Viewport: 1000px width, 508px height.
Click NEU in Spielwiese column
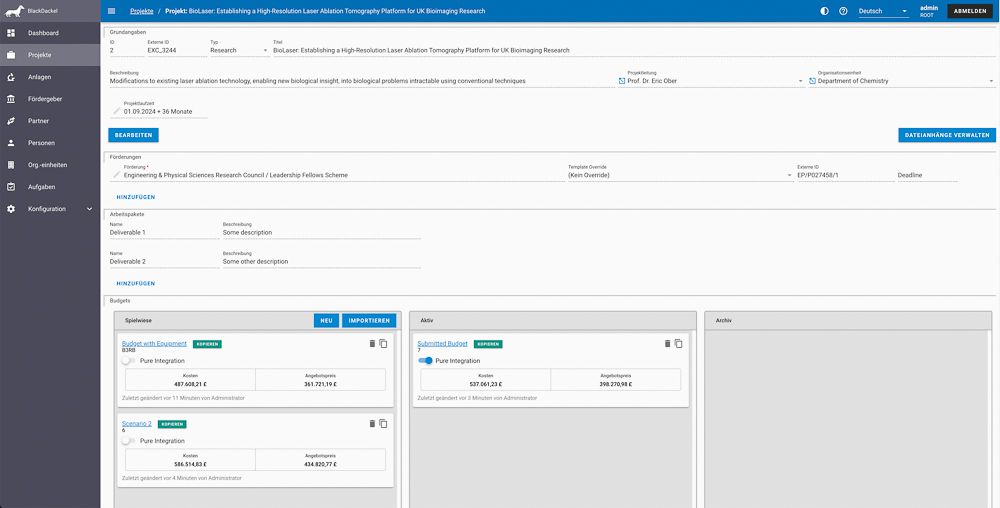[x=326, y=321]
